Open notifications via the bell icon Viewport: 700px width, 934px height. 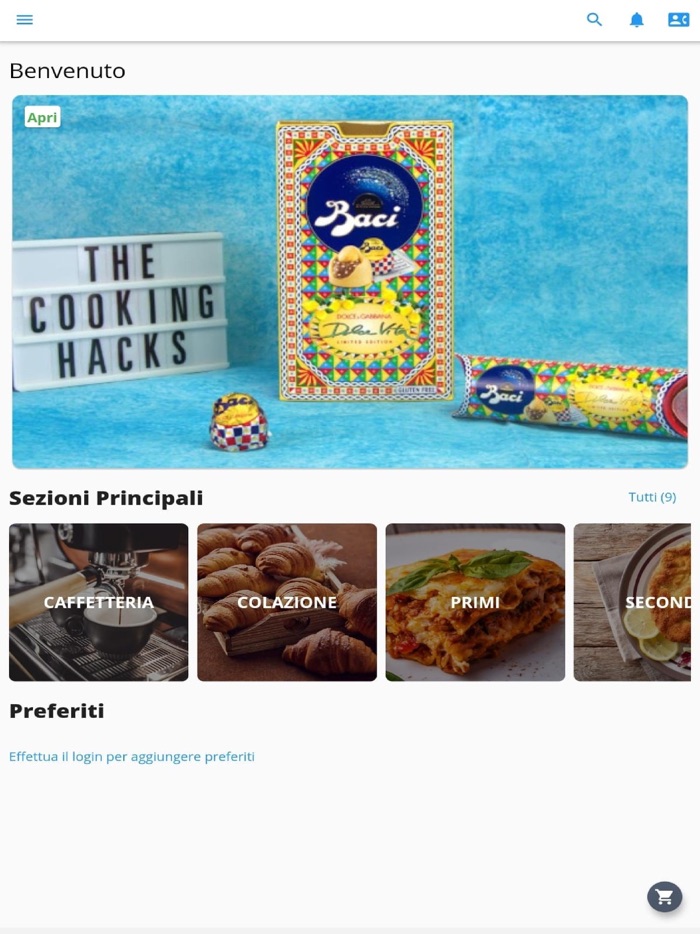[x=636, y=20]
